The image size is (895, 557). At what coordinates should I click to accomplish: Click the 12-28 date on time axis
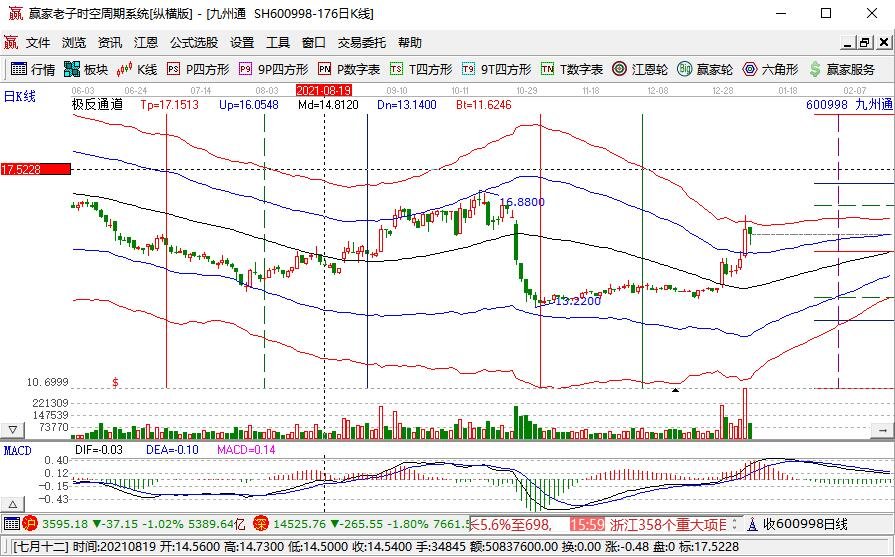[723, 91]
